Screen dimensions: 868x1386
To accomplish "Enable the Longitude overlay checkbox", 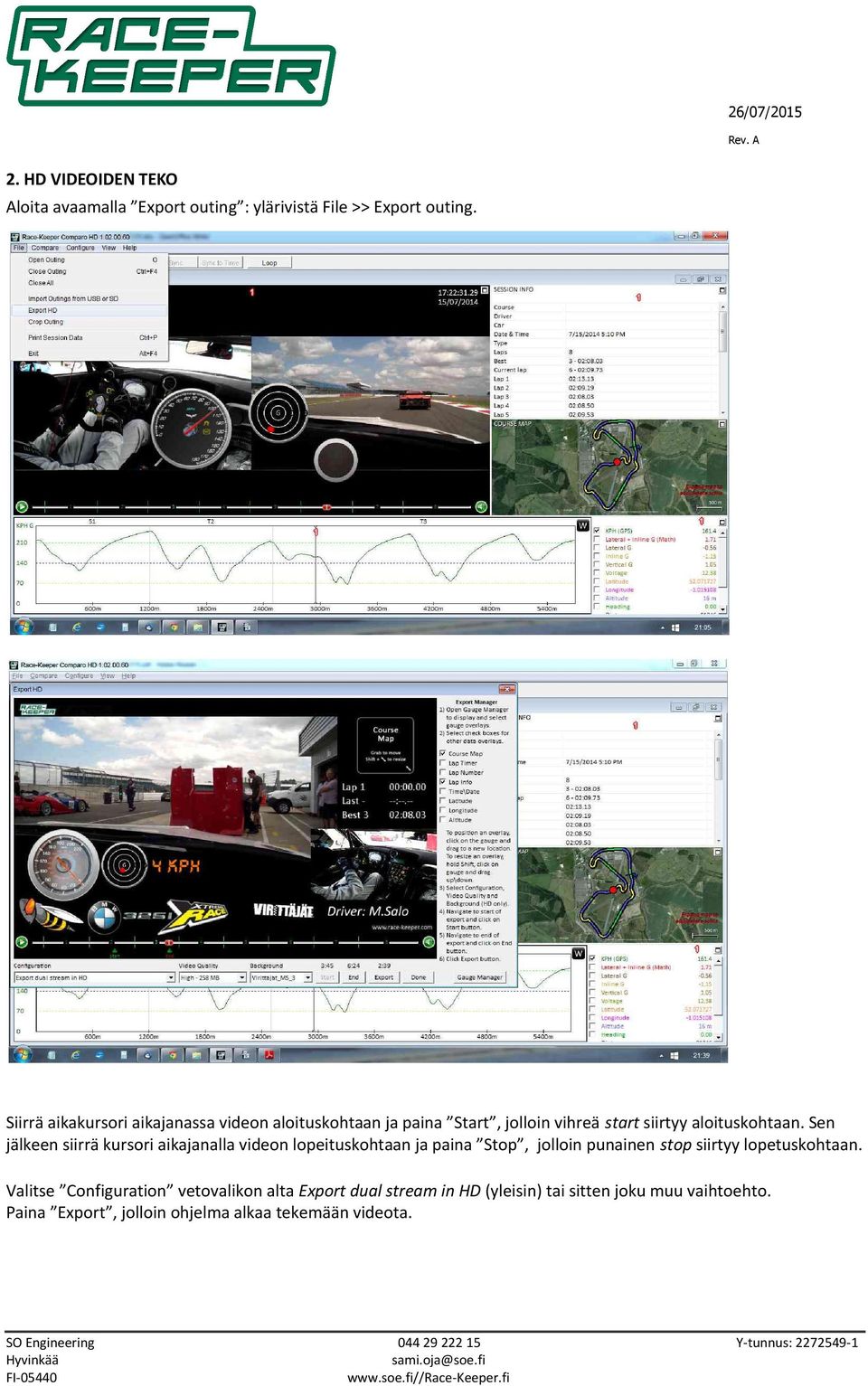I will [x=443, y=810].
